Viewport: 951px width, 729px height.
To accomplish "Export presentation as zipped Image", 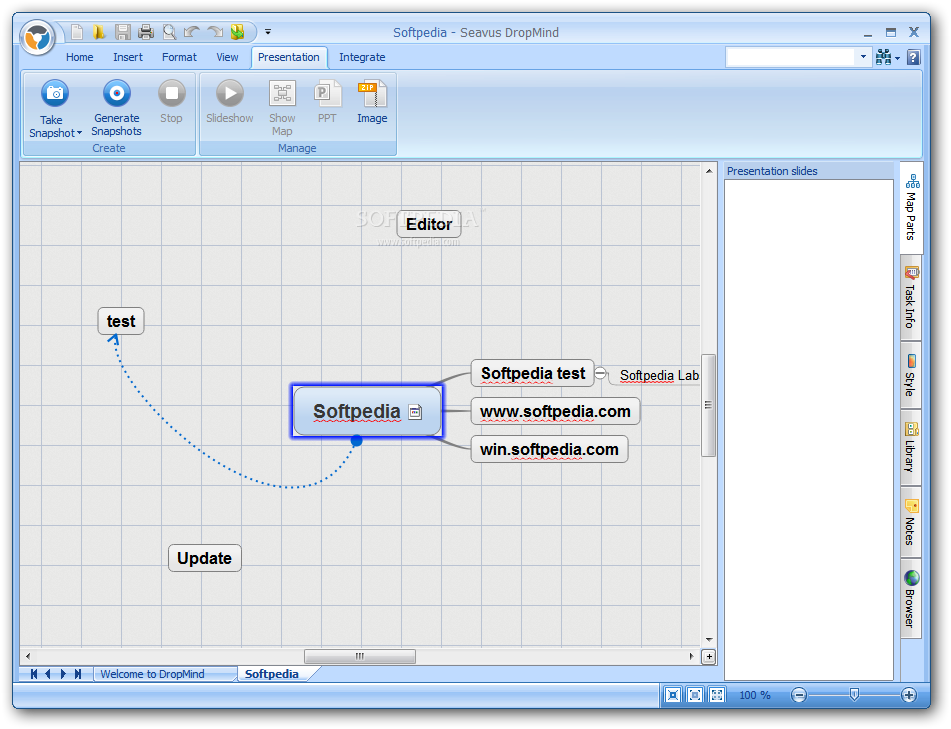I will pos(372,102).
